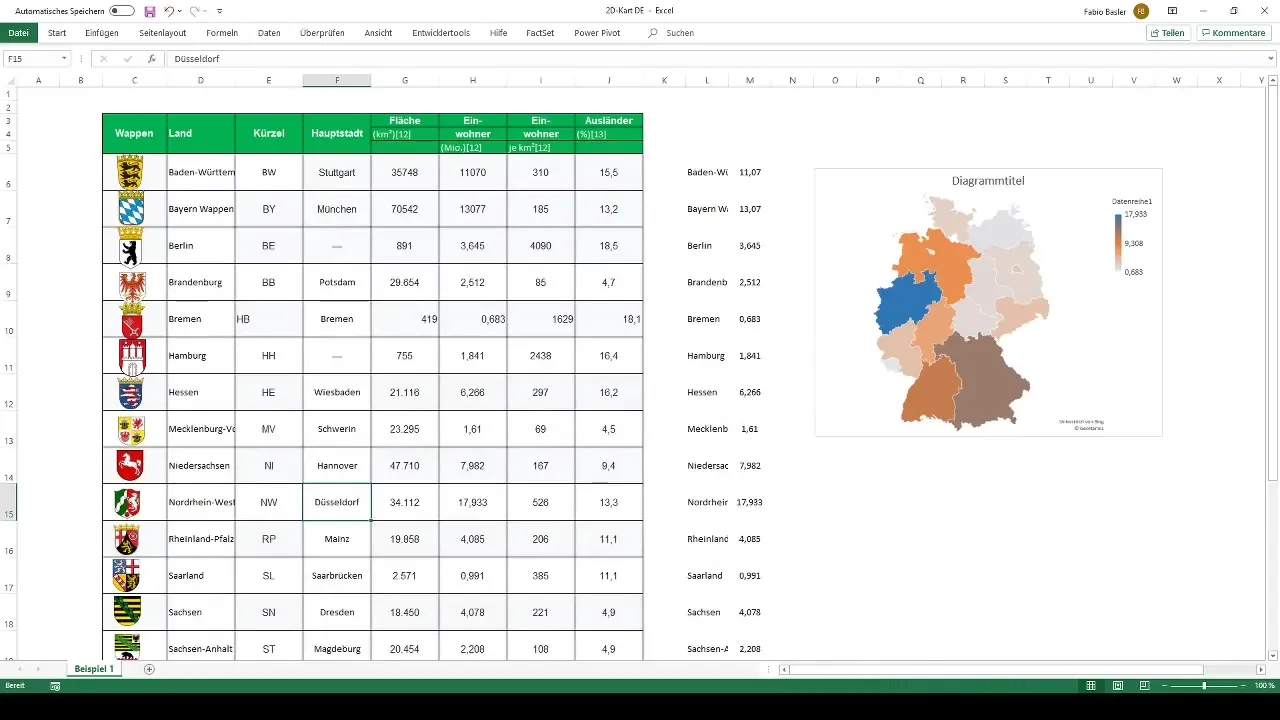Select column header F
1280x720 pixels.
point(337,81)
